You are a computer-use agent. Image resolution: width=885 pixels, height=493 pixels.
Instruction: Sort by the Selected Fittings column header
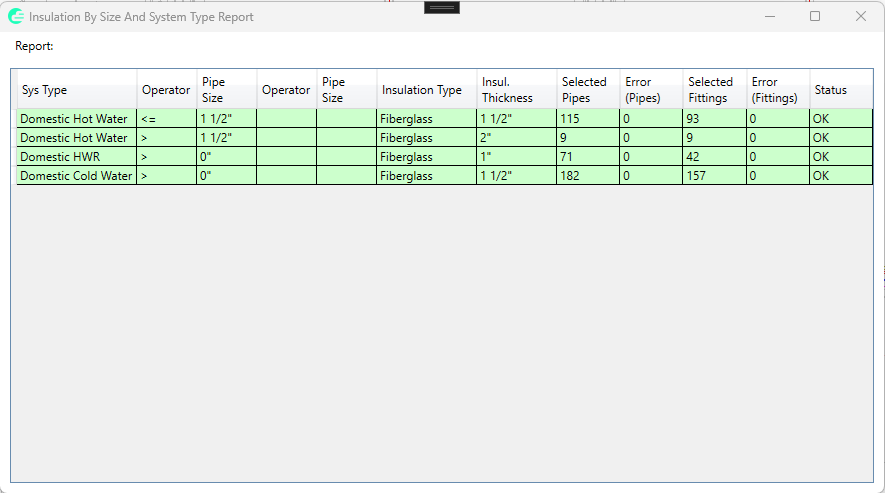[x=714, y=90]
